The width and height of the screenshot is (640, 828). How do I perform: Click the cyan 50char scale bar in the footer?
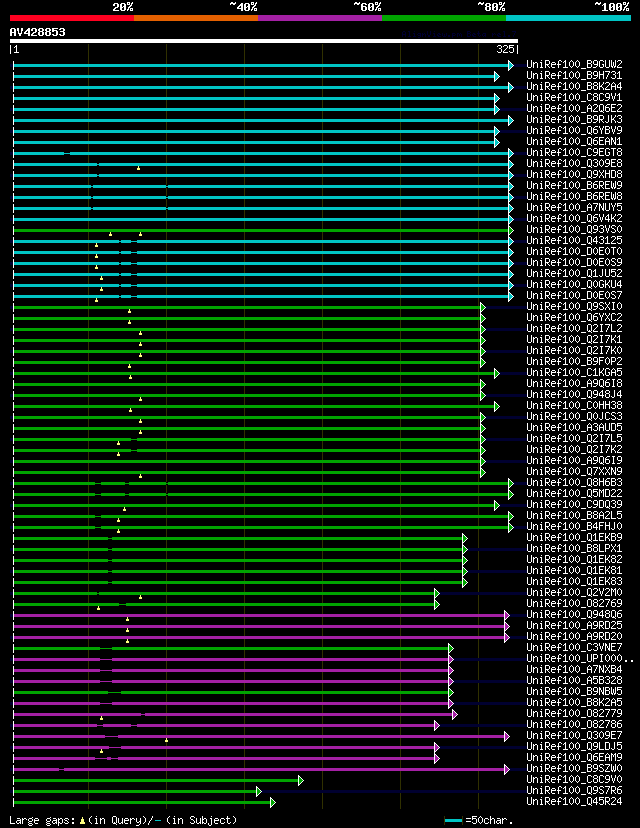point(454,821)
